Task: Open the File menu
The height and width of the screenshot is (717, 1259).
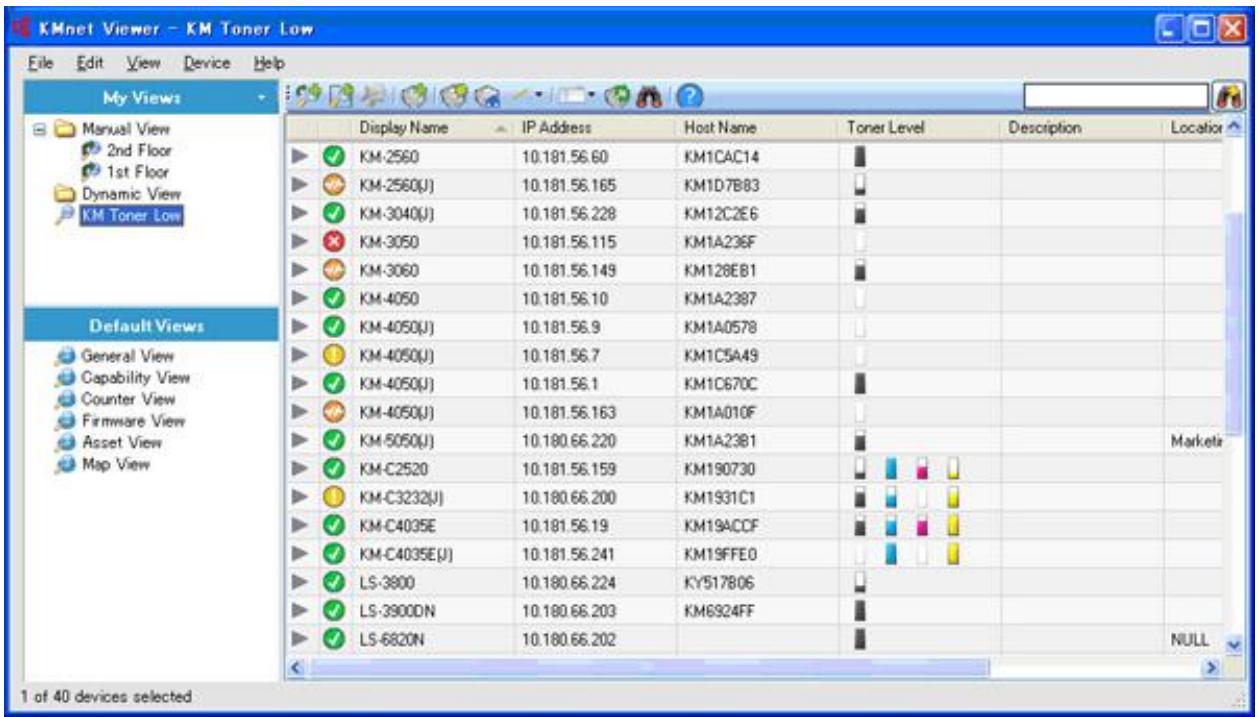Action: [x=38, y=64]
